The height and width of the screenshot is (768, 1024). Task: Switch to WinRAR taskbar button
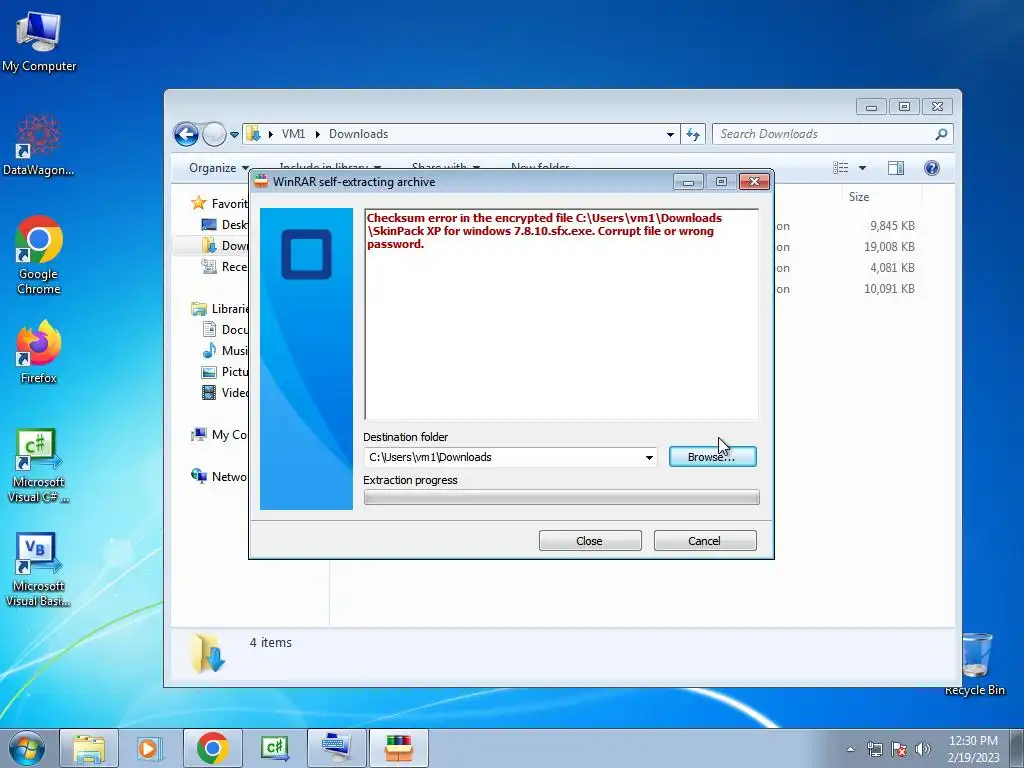tap(398, 748)
